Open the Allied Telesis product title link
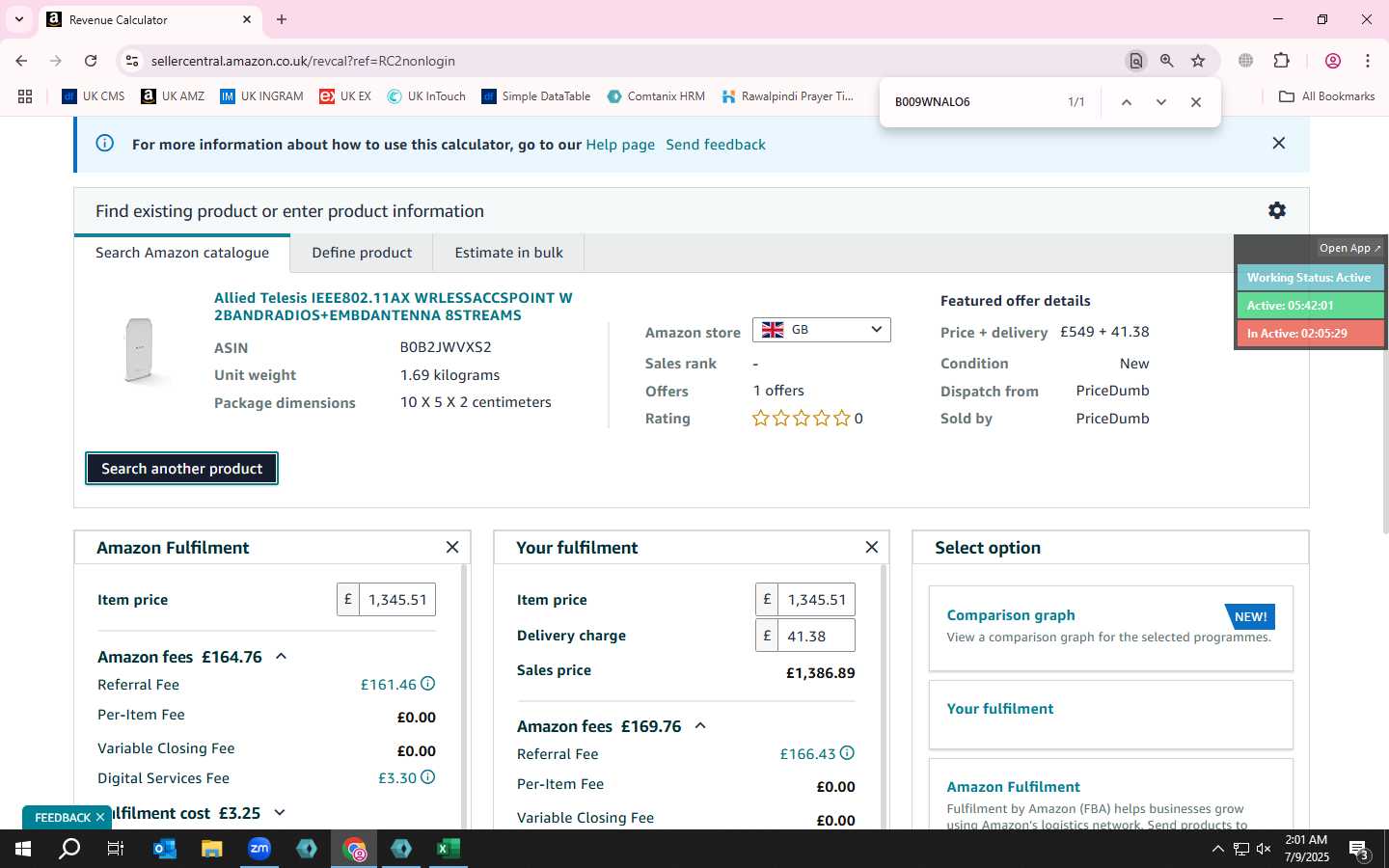Screen dimensions: 1389x868 tap(394, 307)
